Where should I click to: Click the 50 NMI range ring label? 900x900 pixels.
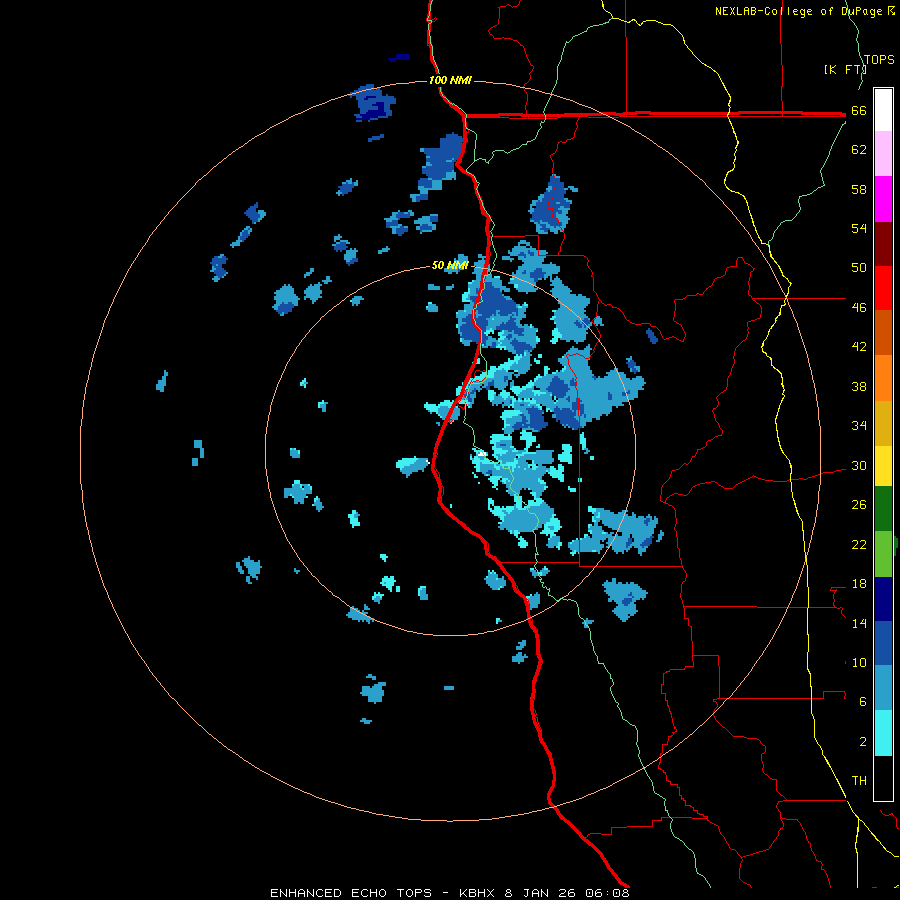pos(450,265)
